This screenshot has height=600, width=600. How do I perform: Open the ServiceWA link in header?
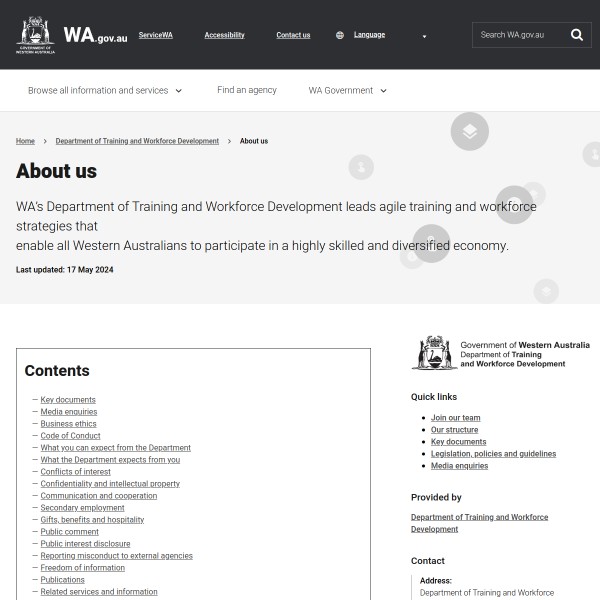(x=155, y=35)
